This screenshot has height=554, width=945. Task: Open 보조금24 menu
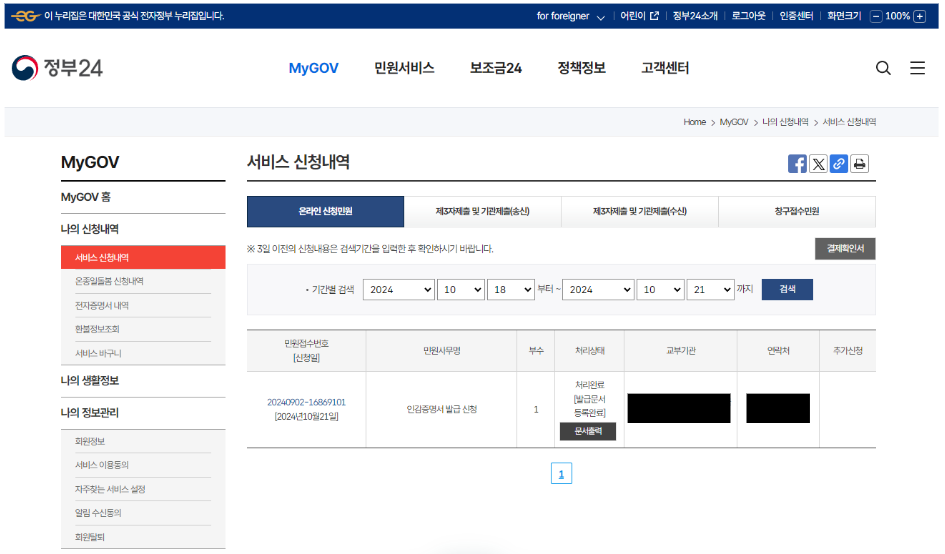tap(495, 68)
